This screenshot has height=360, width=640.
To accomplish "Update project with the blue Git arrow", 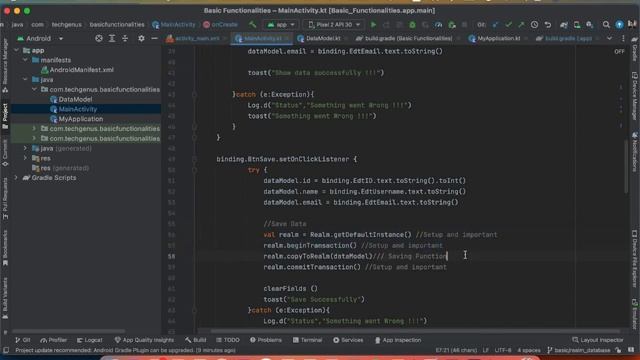I will point(495,25).
